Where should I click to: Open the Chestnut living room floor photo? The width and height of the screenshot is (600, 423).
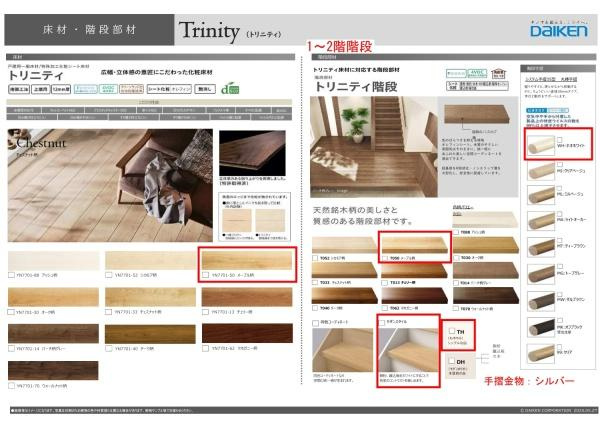point(110,185)
